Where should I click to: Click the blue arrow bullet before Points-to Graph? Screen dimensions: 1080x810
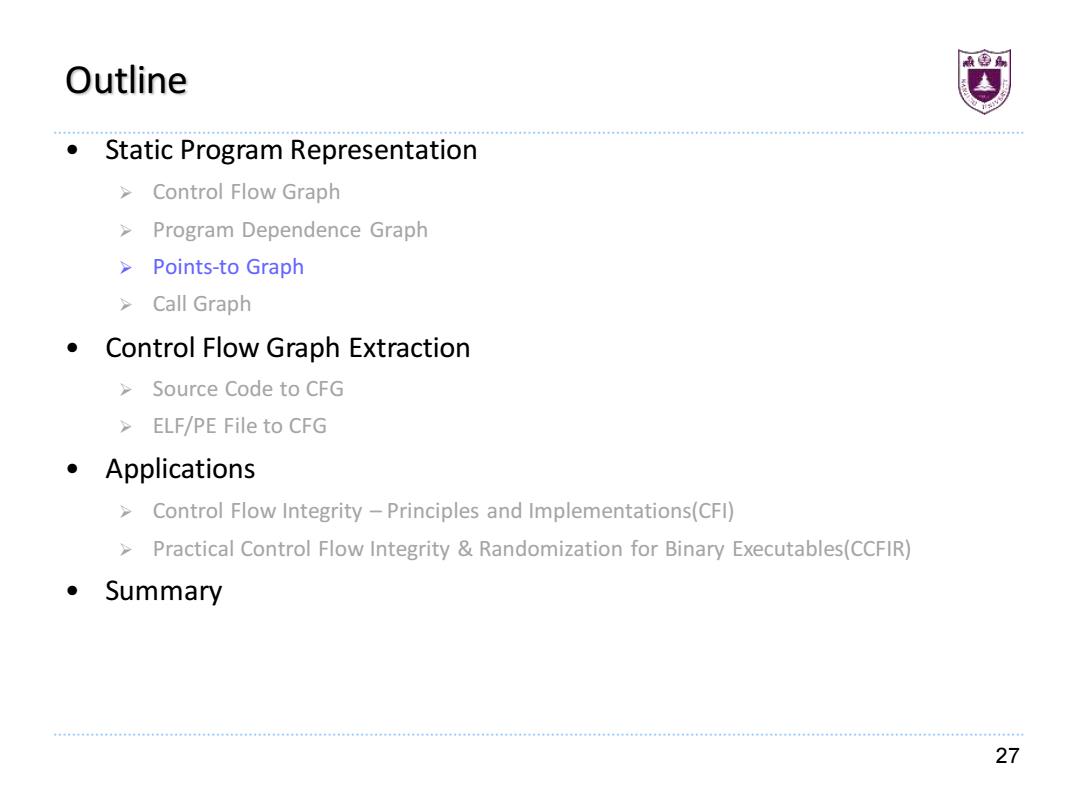125,268
